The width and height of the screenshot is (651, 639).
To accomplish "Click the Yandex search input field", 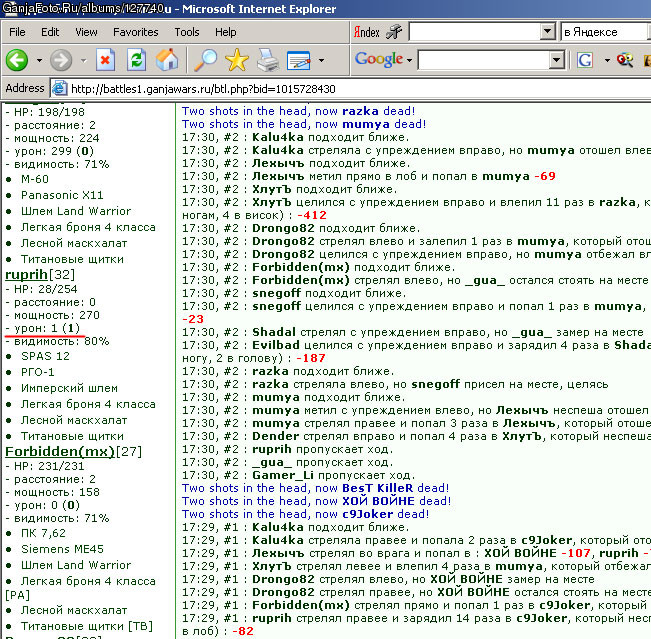I will (475, 32).
